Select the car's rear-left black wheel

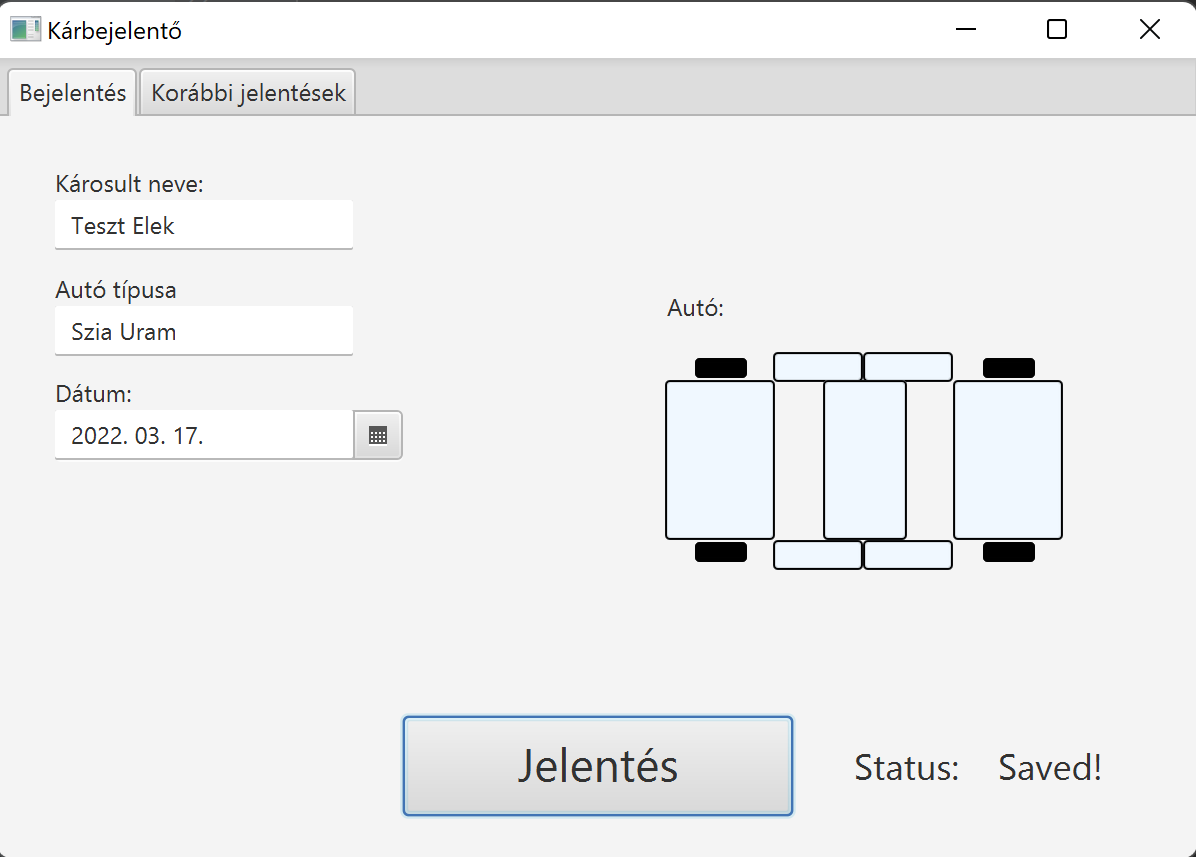[721, 552]
